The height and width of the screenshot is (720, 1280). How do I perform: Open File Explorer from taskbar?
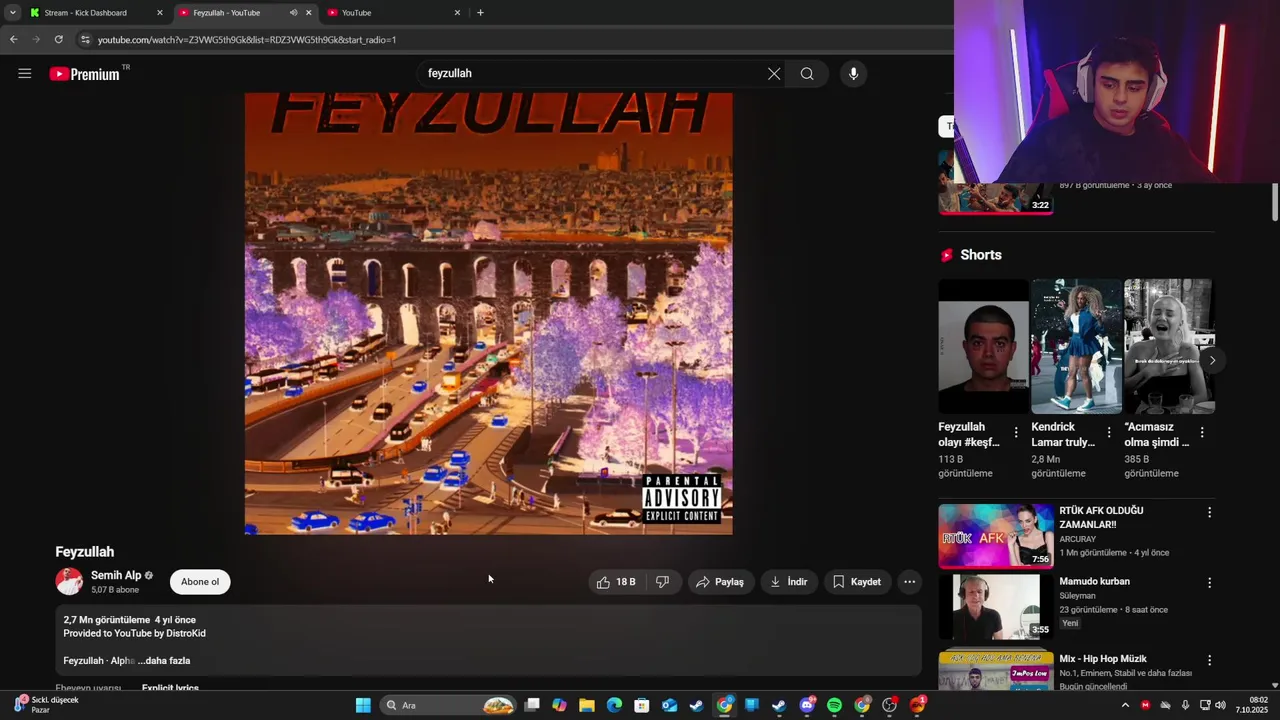tap(587, 705)
